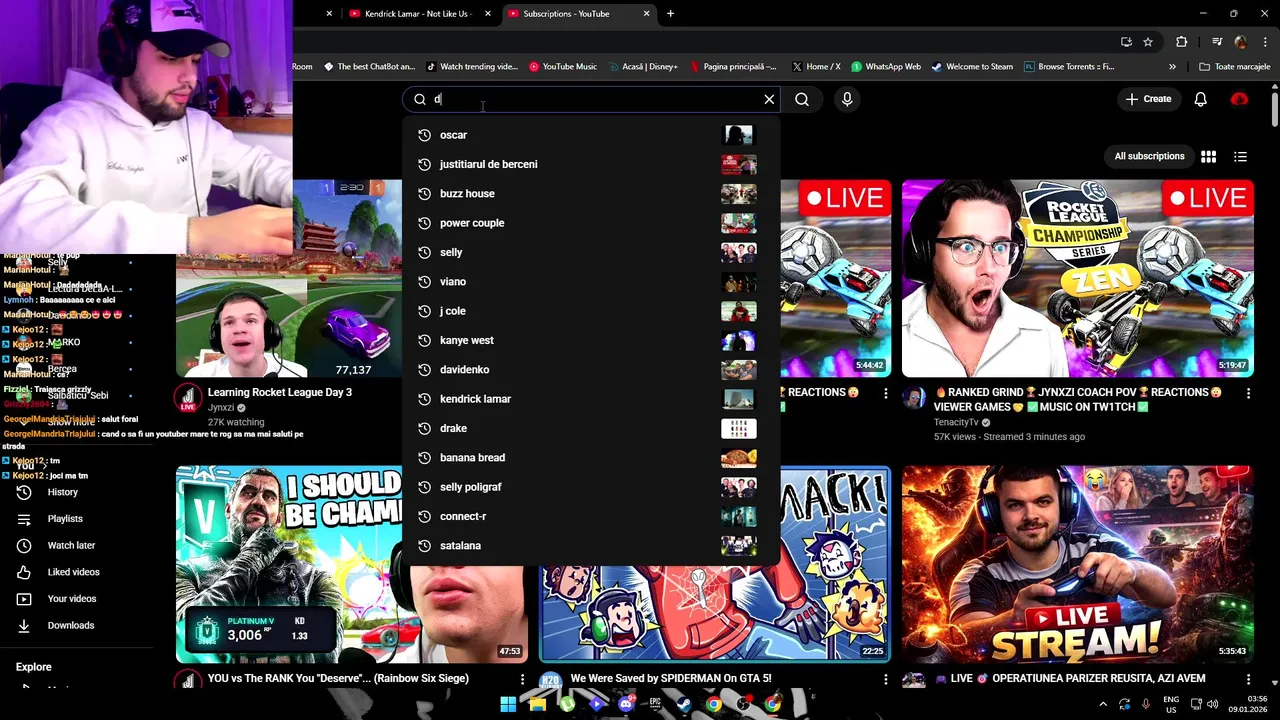Click the YouTube search magnifier button

802,99
